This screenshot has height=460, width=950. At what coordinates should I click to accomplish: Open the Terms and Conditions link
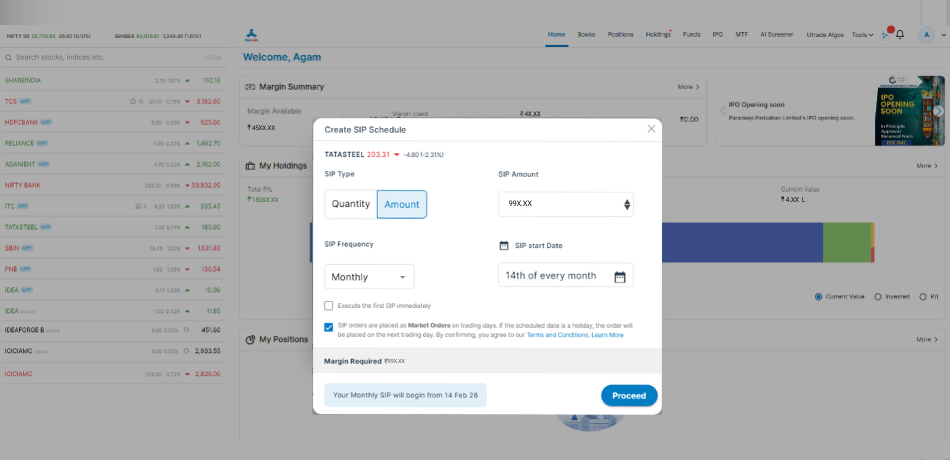557,335
